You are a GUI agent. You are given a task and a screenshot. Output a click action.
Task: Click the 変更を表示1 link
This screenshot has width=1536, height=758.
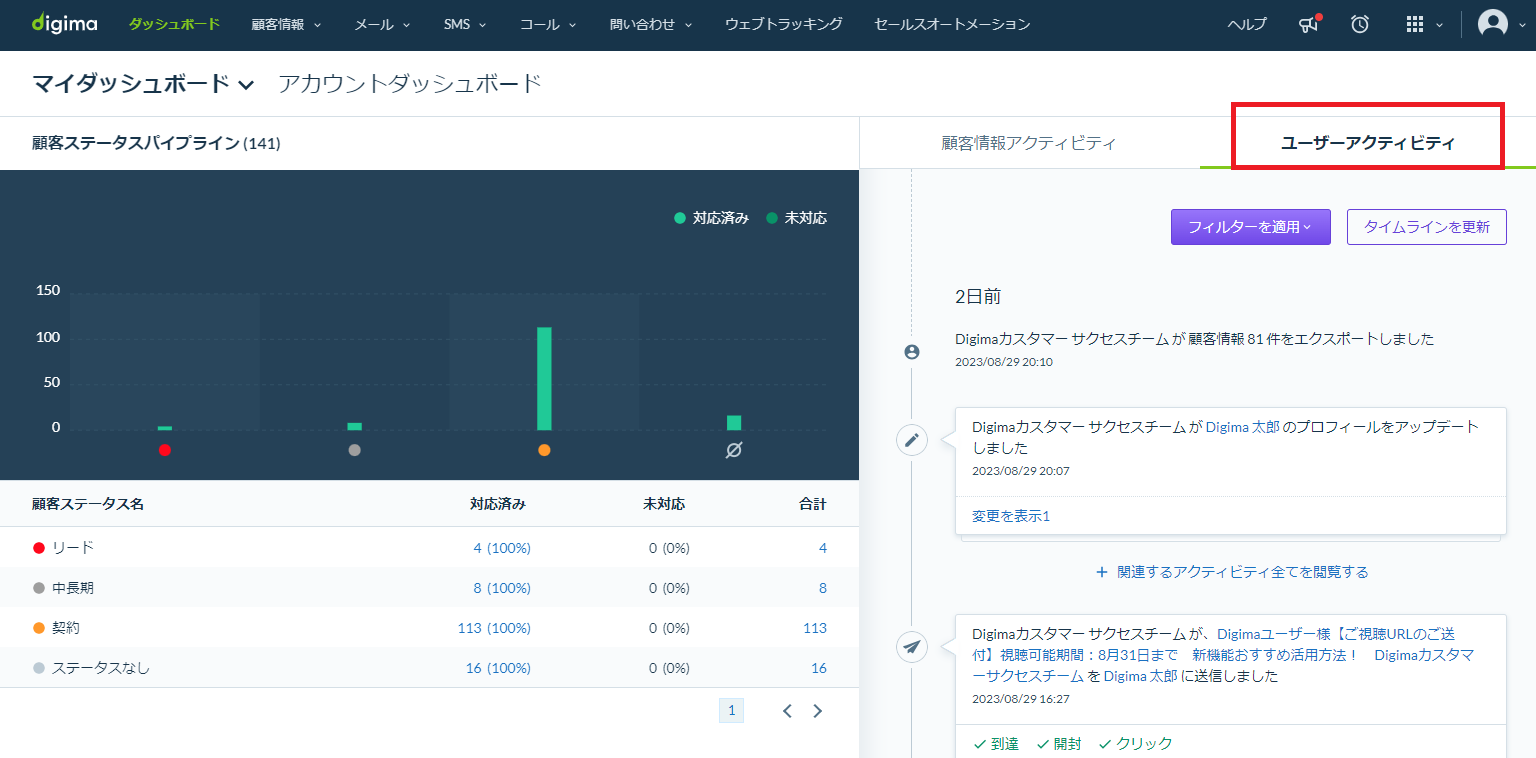[x=1011, y=516]
